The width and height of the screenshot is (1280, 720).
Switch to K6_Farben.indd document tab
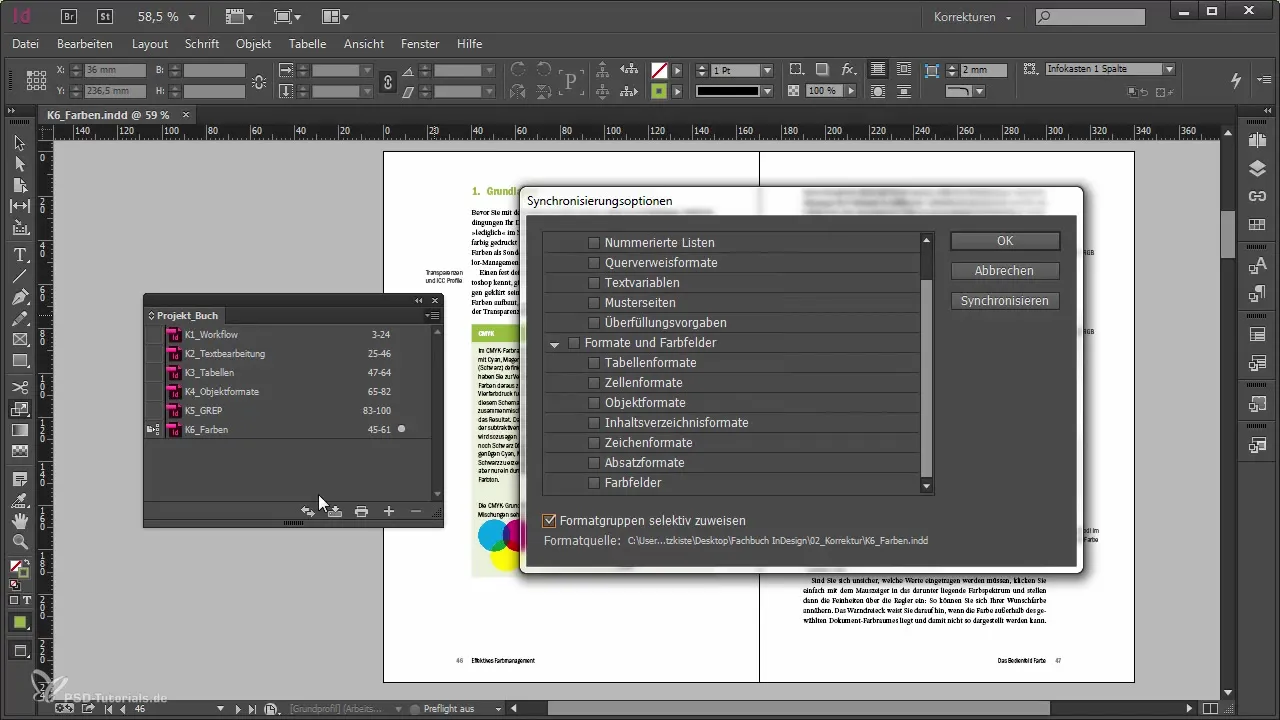point(108,115)
